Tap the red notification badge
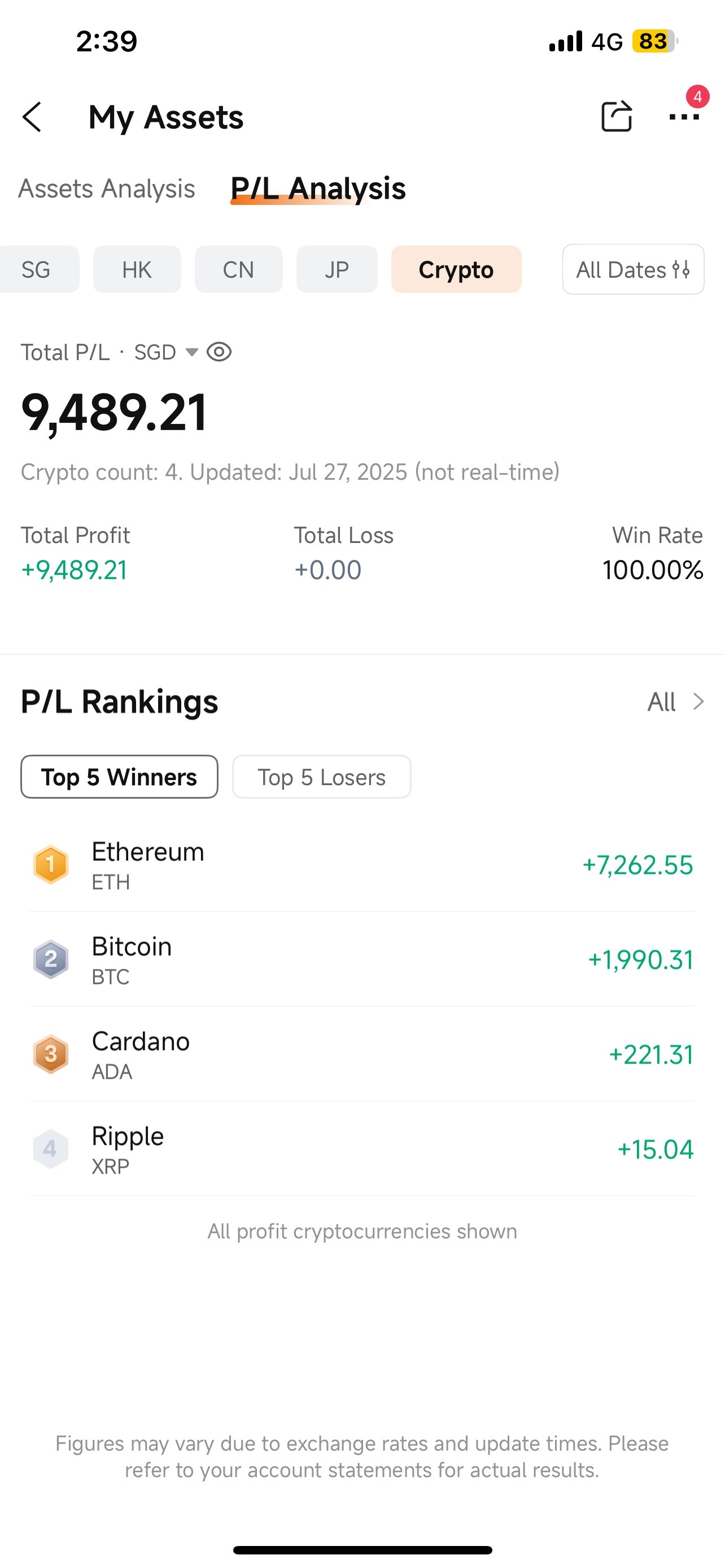The width and height of the screenshot is (725, 1568). coord(697,96)
